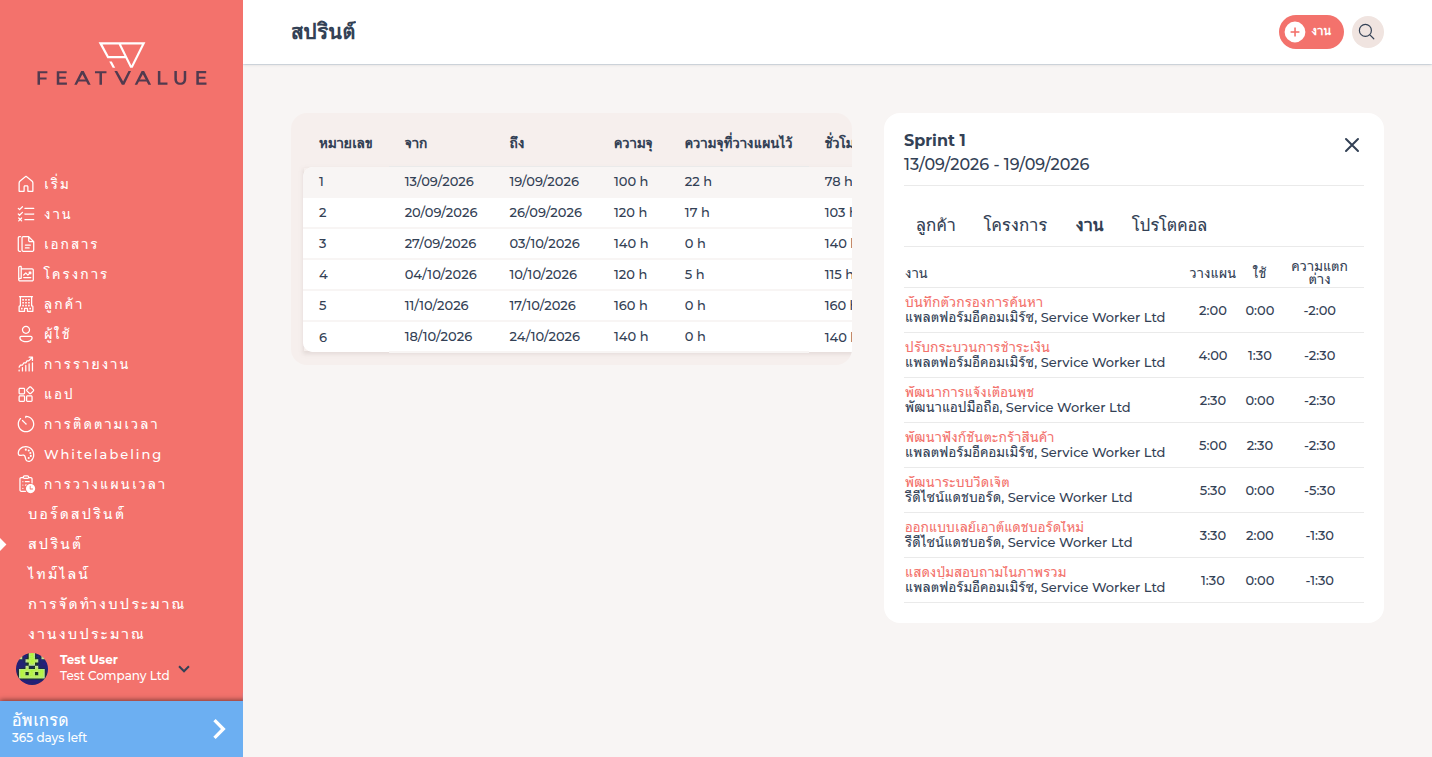Click the FeatValue logo
Viewport: 1432px width, 757px height.
coord(122,64)
